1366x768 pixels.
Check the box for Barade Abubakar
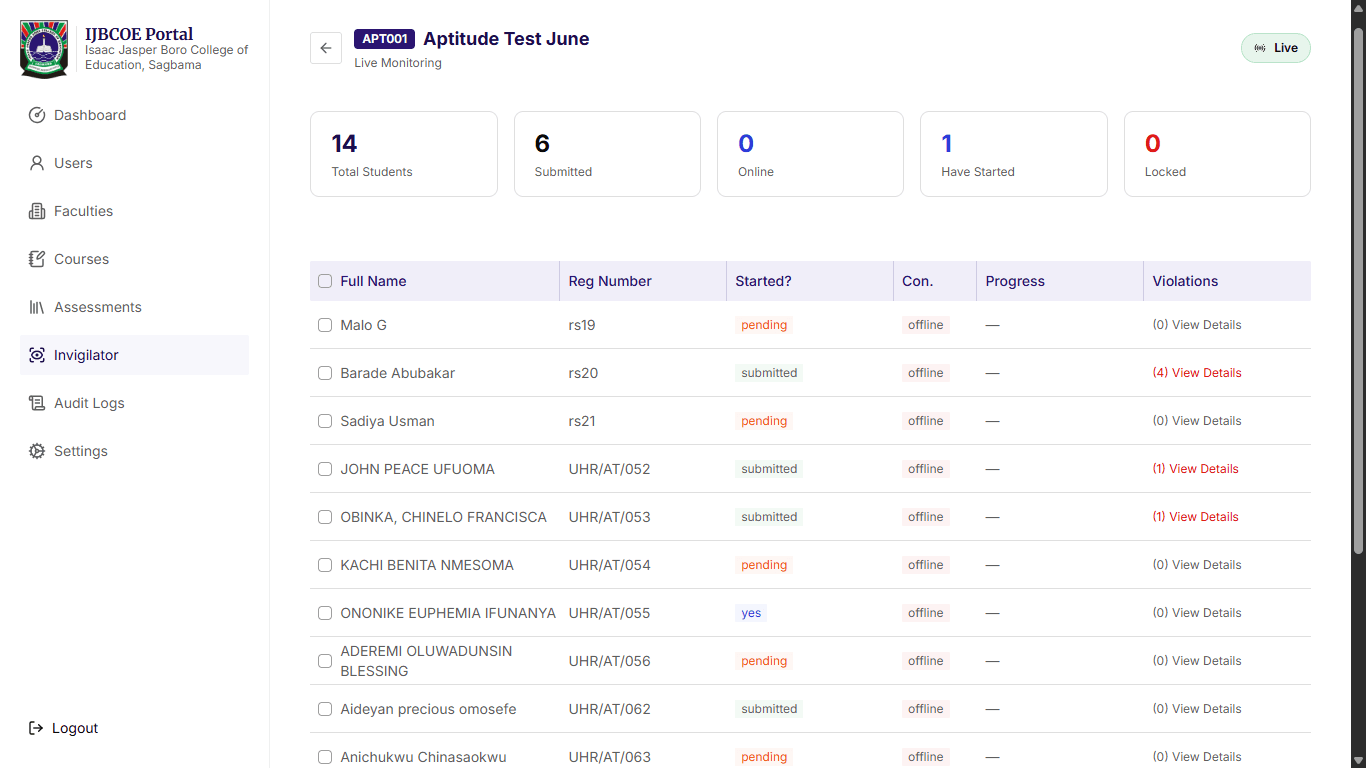tap(325, 373)
